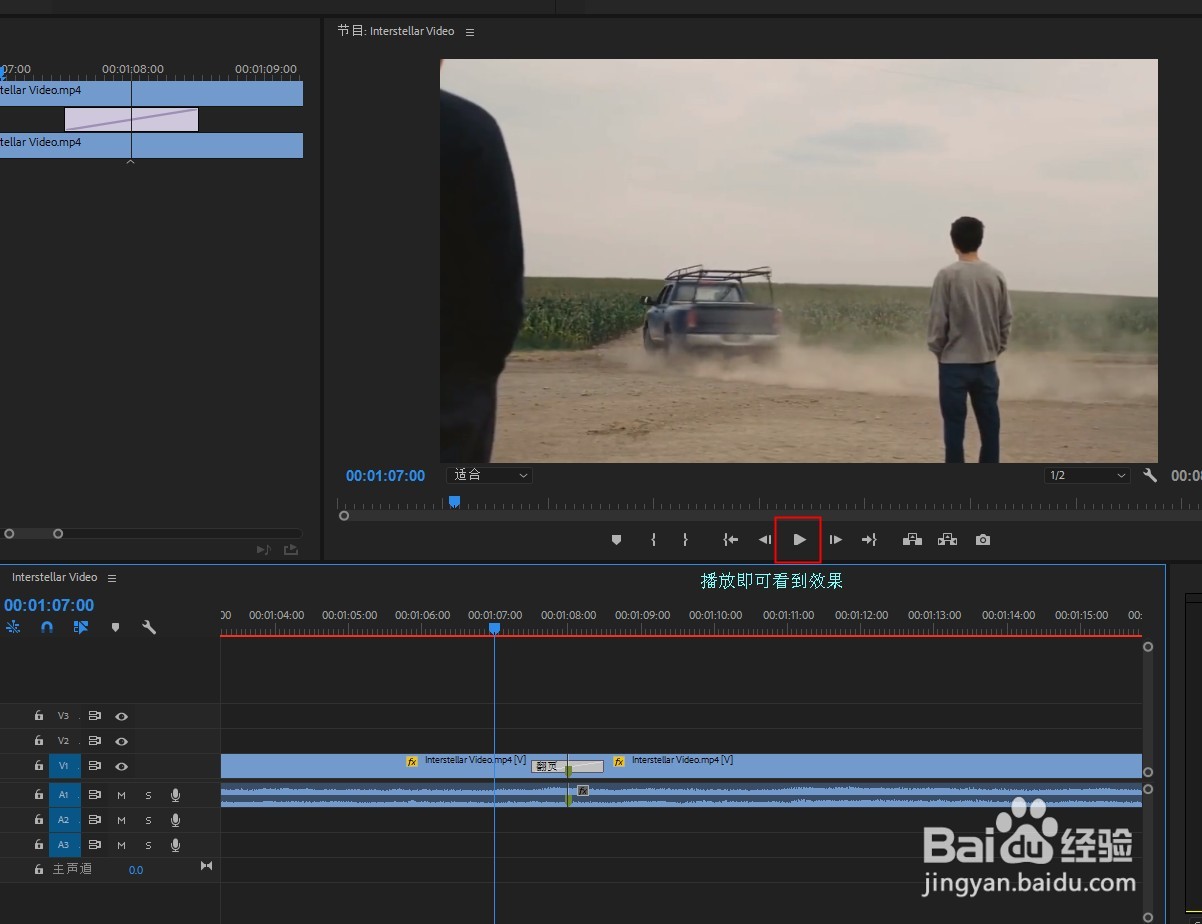The height and width of the screenshot is (924, 1202).
Task: Toggle linked selection in timeline
Action: (81, 627)
